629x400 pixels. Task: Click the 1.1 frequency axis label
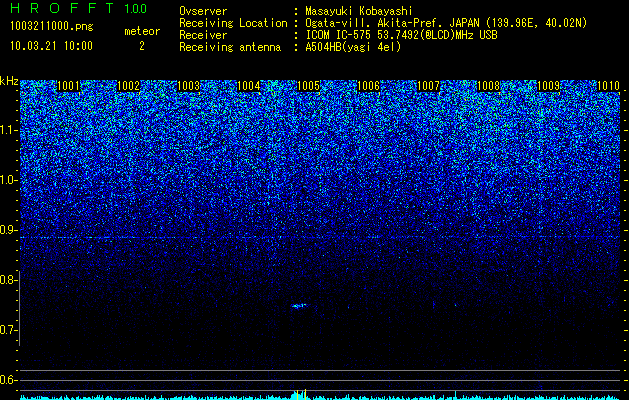click(8, 130)
